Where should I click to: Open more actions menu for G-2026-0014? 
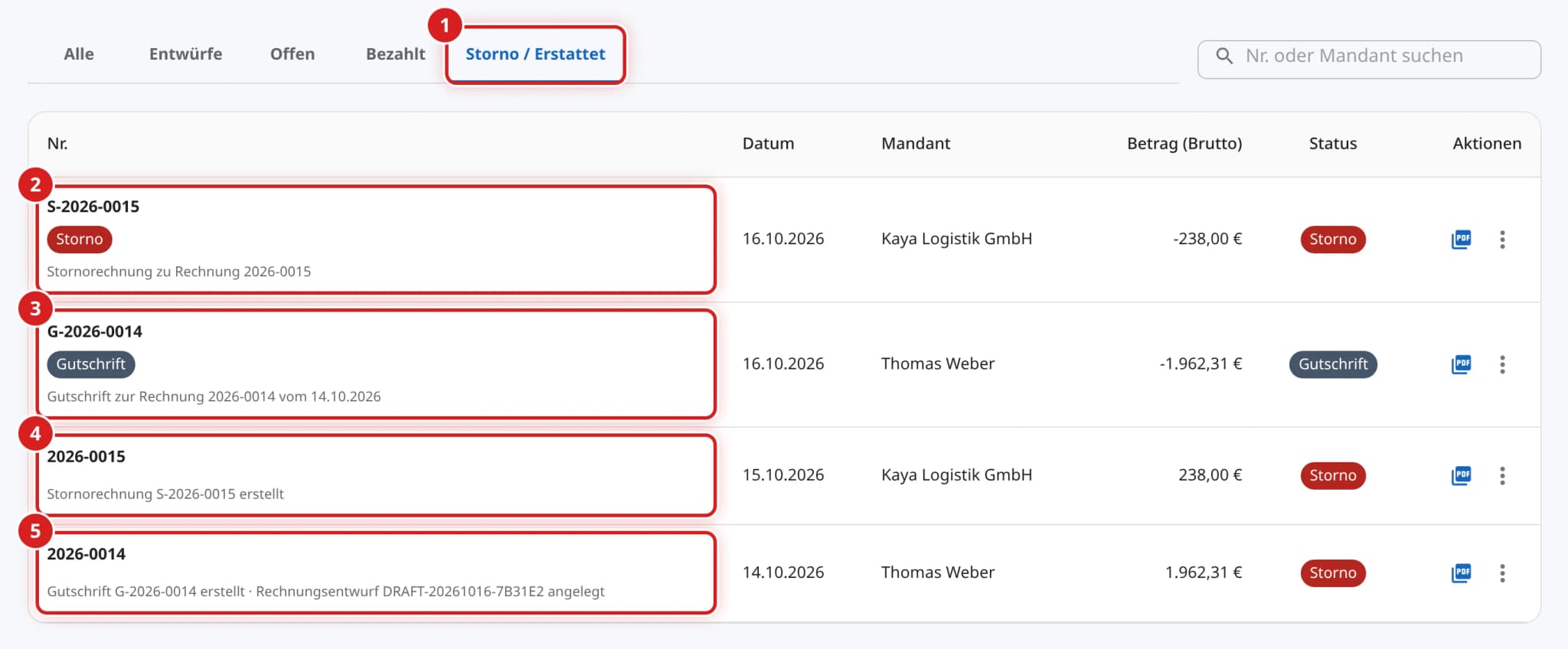(x=1502, y=364)
